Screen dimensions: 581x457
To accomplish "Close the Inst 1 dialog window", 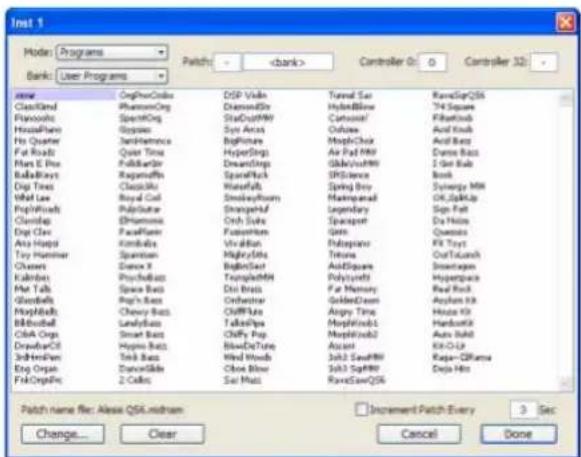I will click(565, 23).
